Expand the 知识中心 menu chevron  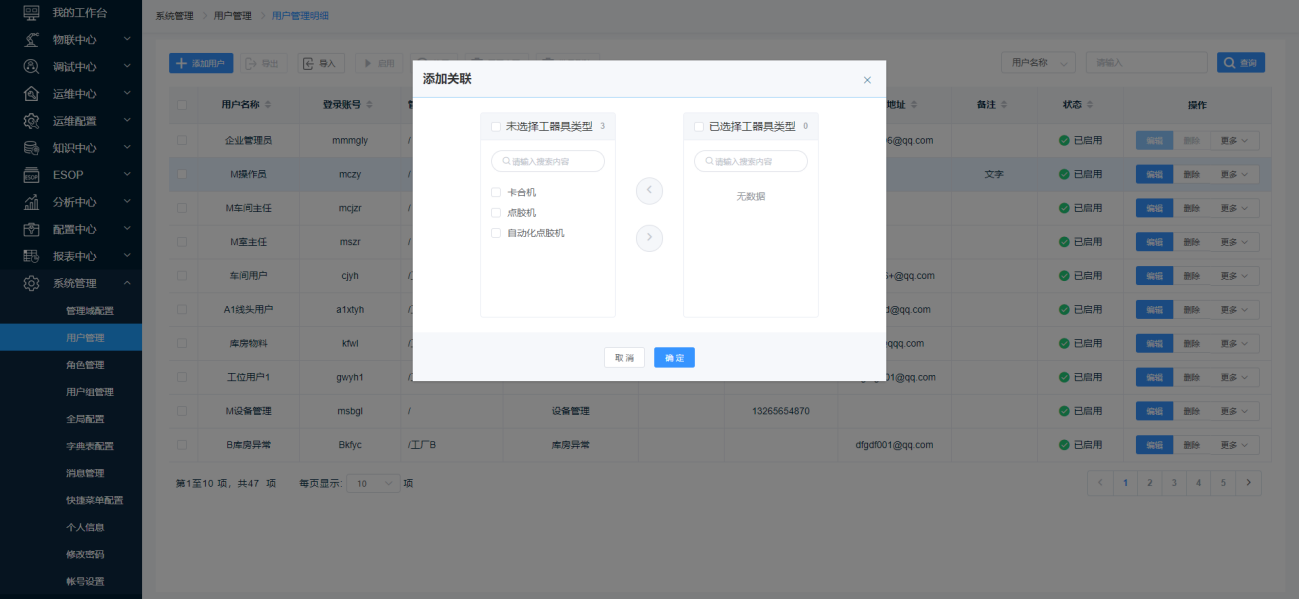pos(127,147)
